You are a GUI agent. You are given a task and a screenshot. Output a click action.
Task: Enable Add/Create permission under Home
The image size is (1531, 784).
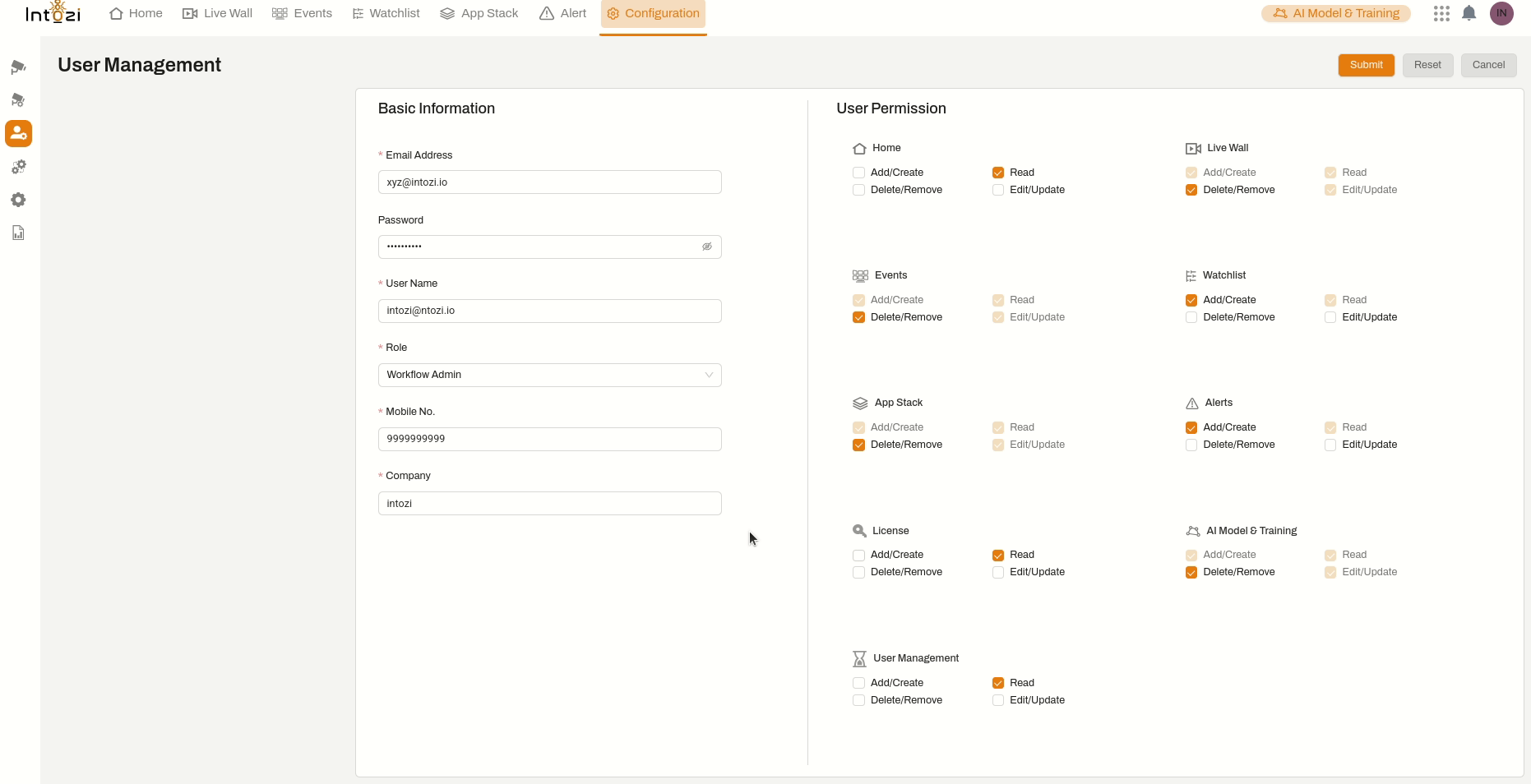click(x=858, y=173)
